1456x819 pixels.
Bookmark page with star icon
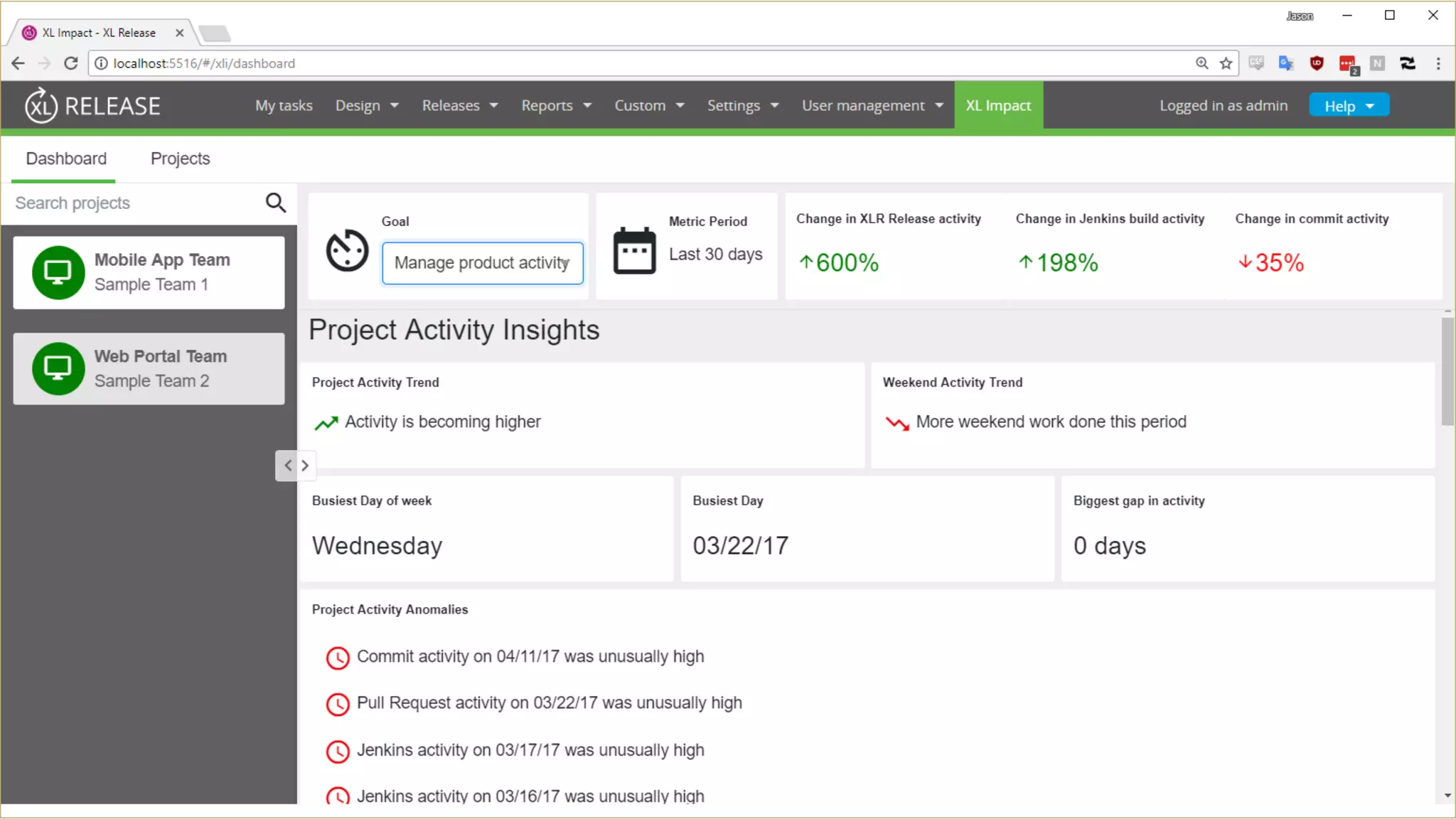pos(1226,63)
